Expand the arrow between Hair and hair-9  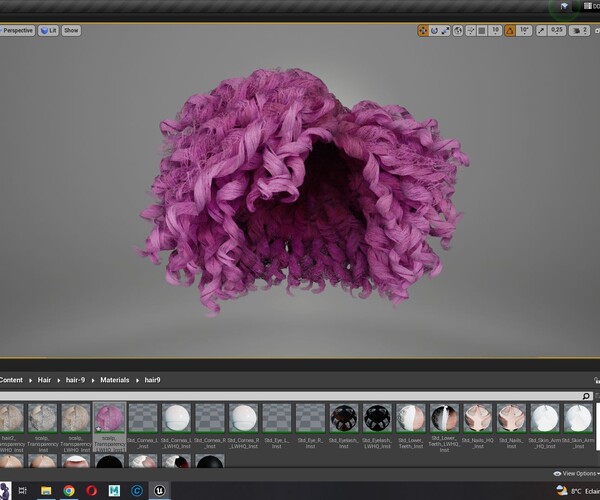pyautogui.click(x=59, y=380)
